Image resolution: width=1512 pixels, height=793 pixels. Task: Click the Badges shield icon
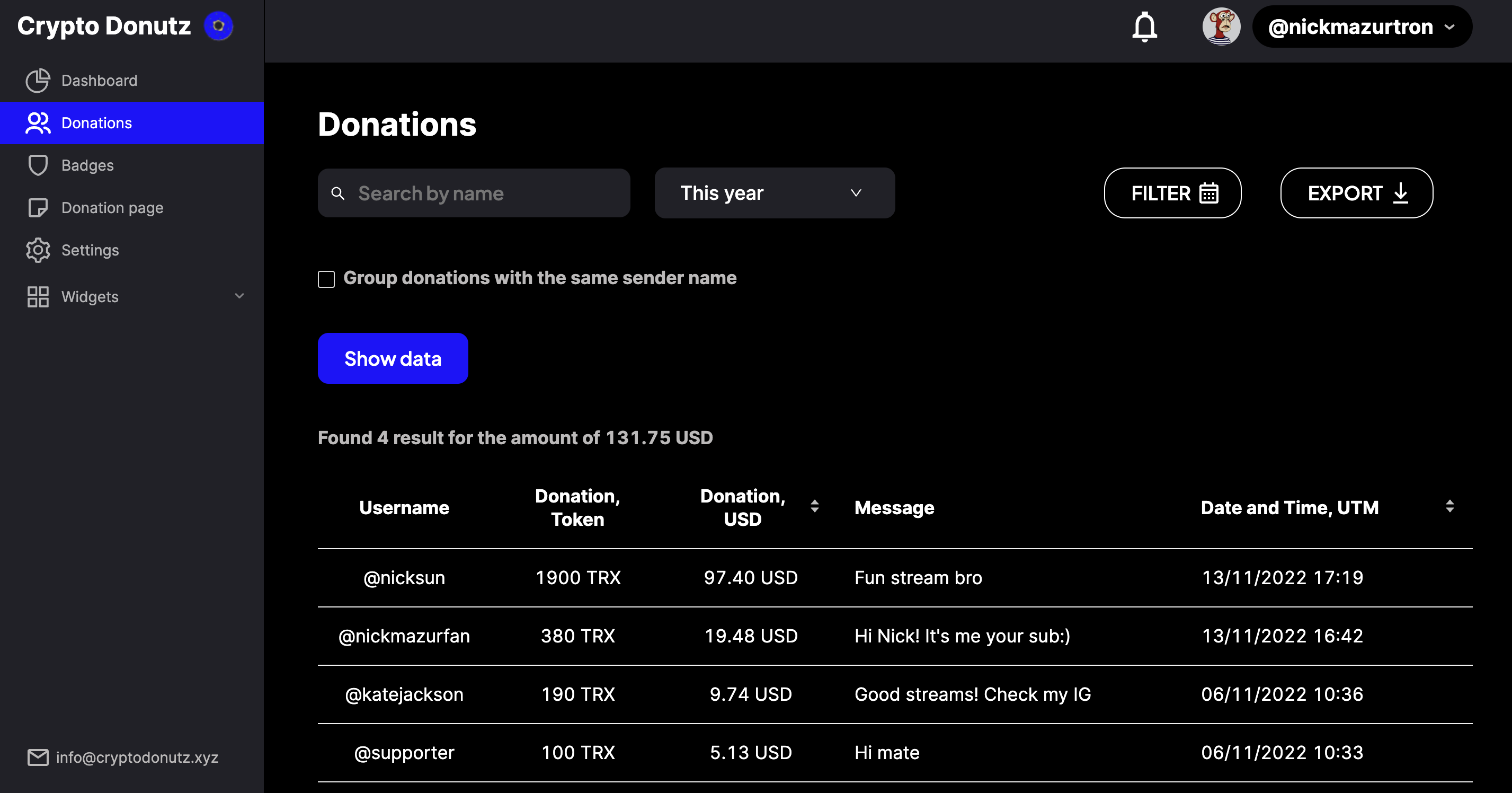click(38, 165)
